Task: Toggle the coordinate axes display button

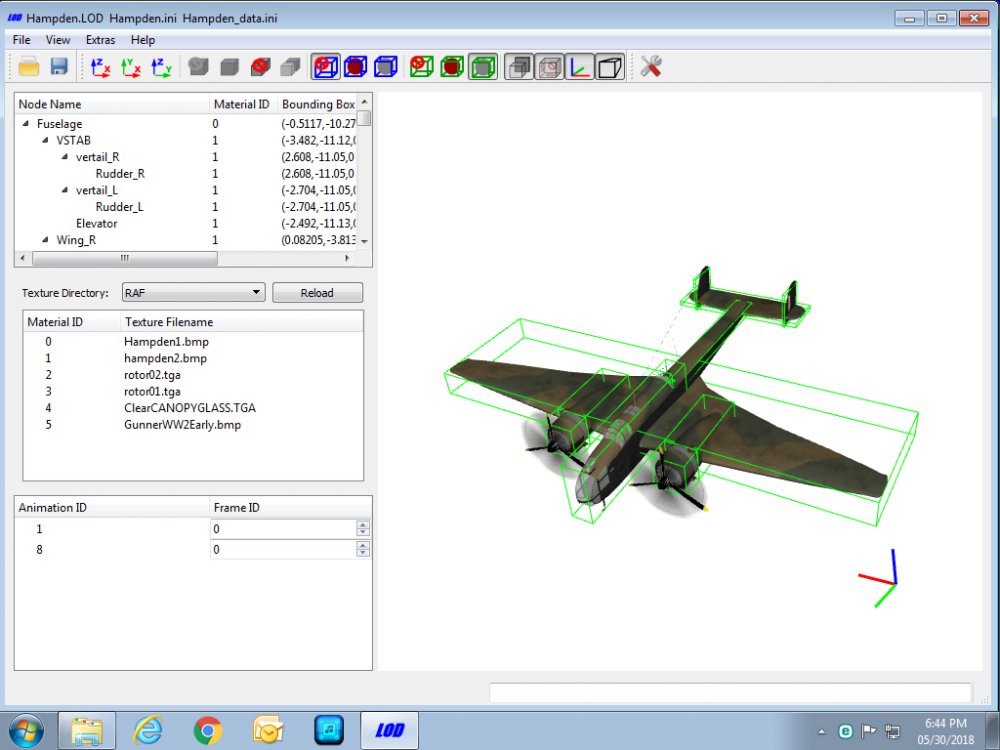Action: point(580,67)
